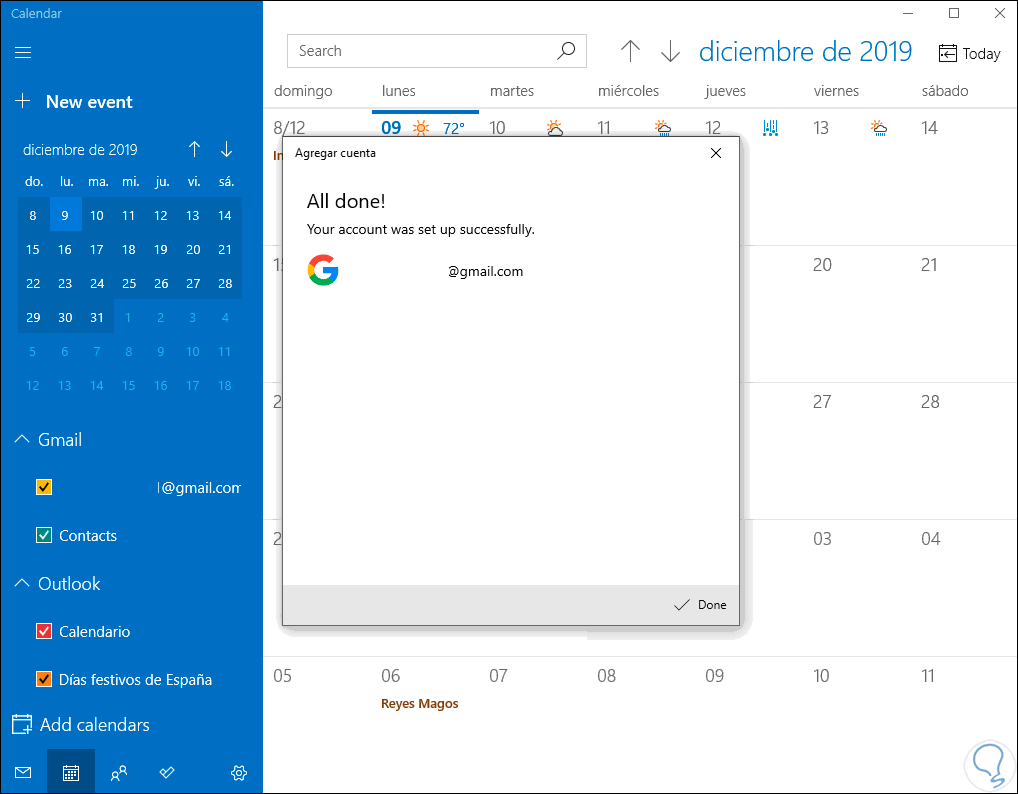Click the viernes column header

click(x=836, y=91)
